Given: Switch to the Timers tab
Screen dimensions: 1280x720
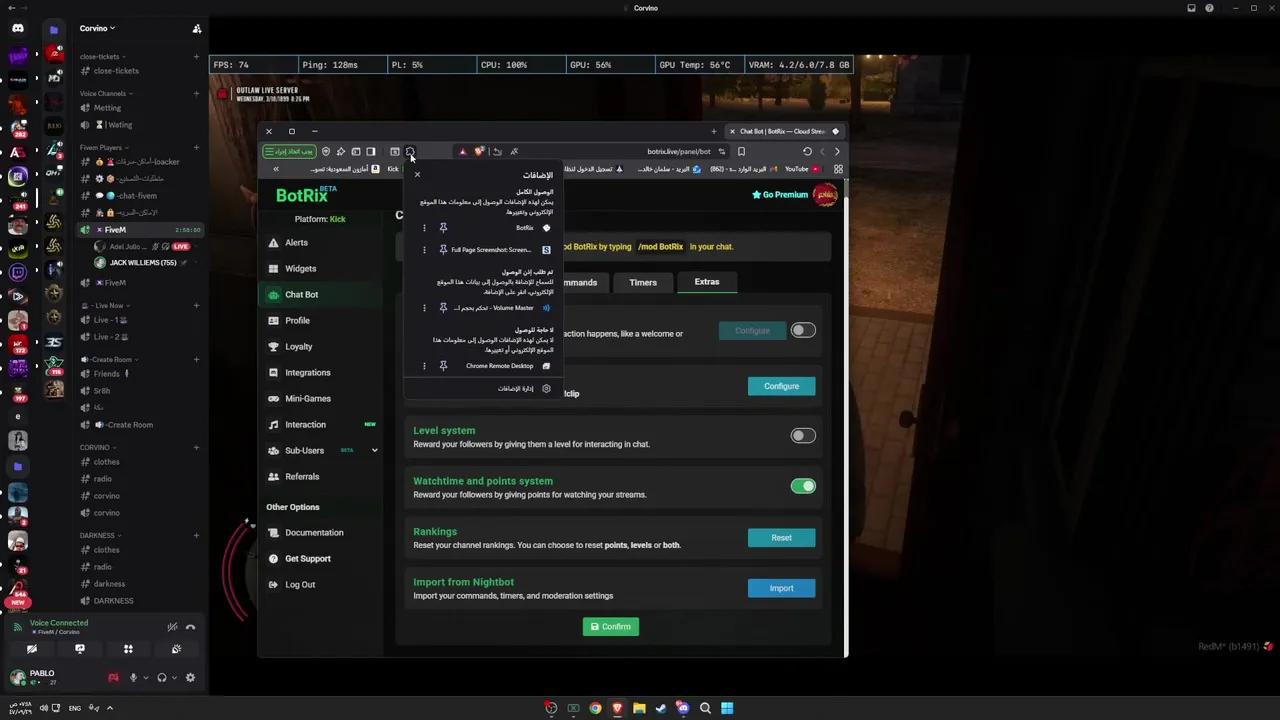Looking at the screenshot, I should coord(643,282).
